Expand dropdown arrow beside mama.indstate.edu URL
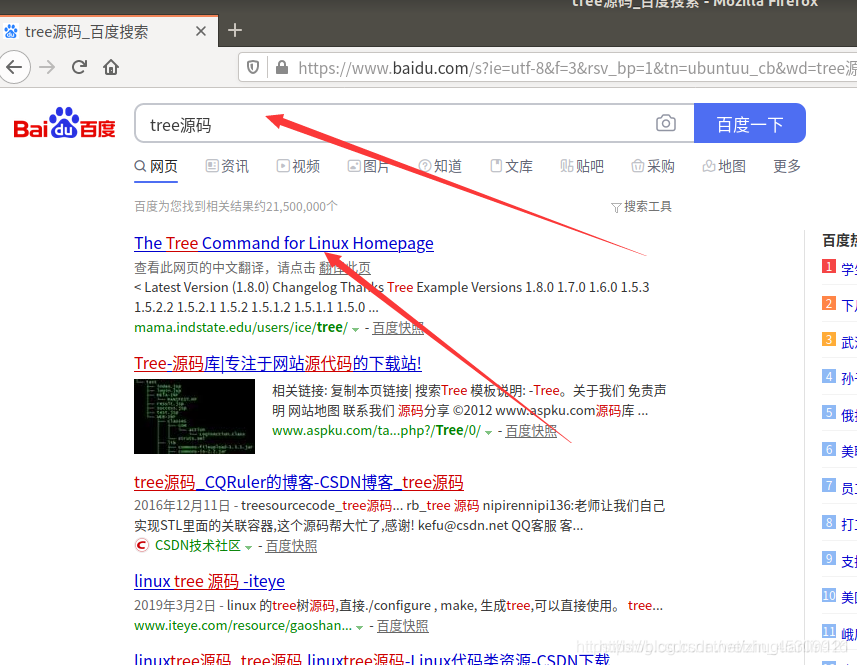Screen dimensions: 857x665 (355, 329)
